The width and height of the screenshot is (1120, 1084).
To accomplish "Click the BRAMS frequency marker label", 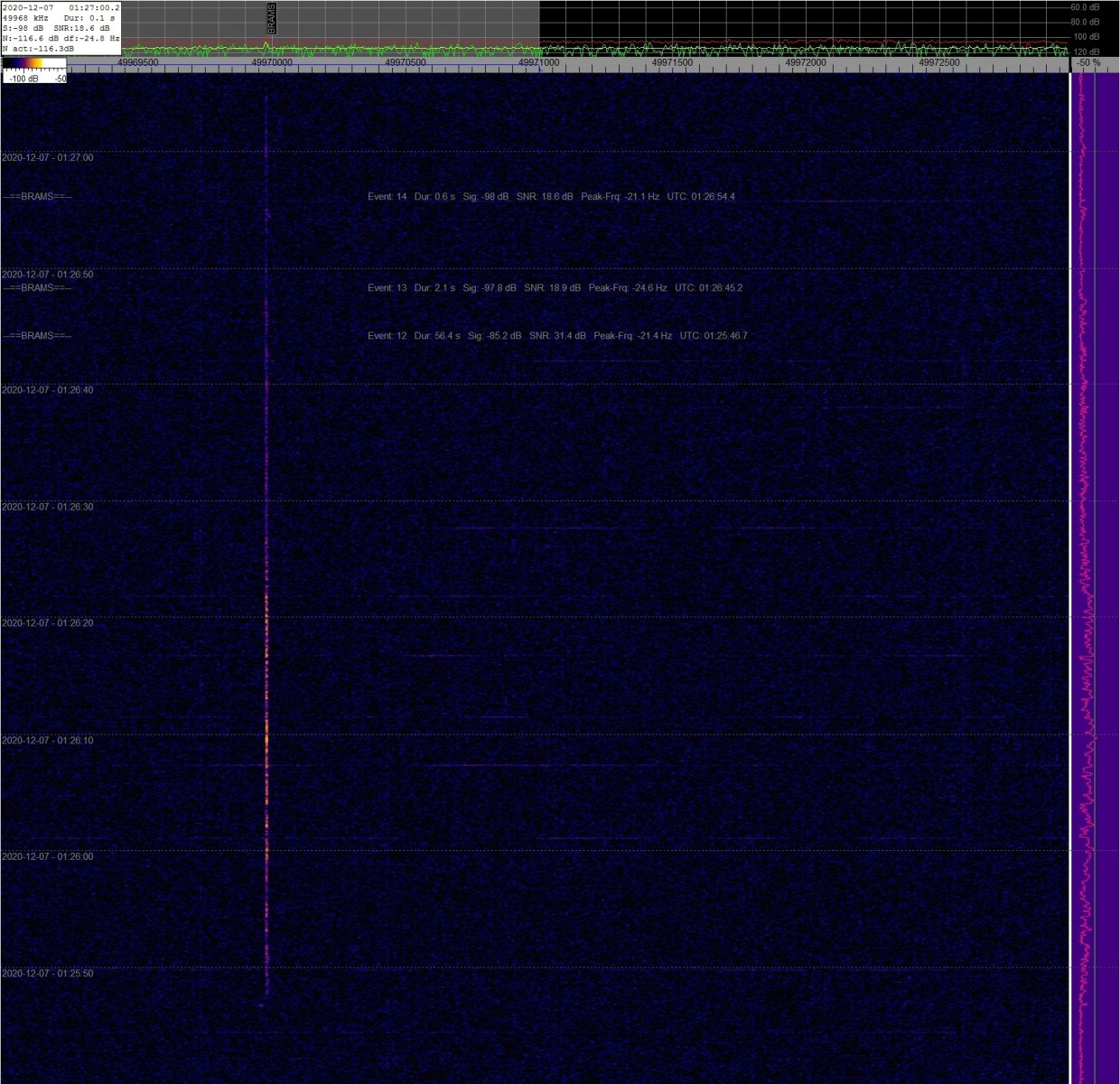I will point(271,18).
